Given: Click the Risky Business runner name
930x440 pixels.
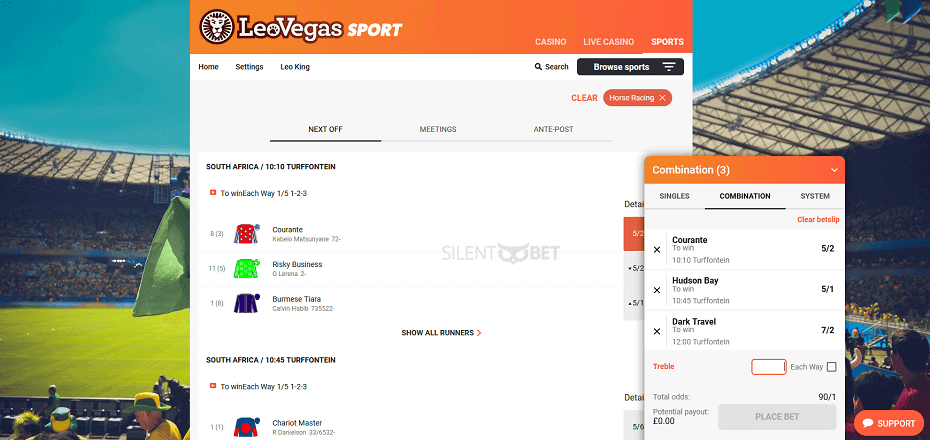Looking at the screenshot, I should click(x=297, y=264).
